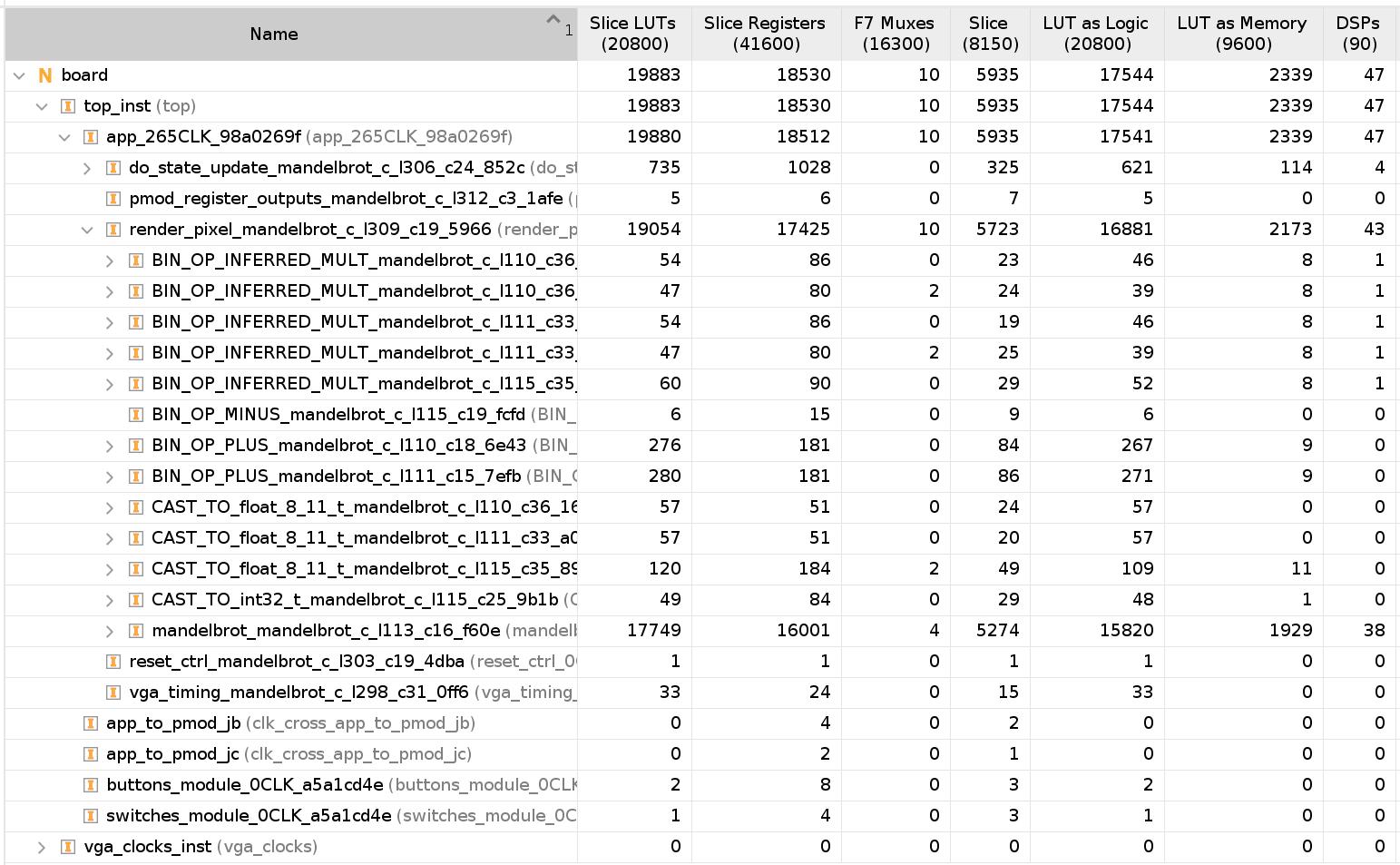Expand the vga_clocks_inst node
1400x865 pixels.
coord(42,847)
